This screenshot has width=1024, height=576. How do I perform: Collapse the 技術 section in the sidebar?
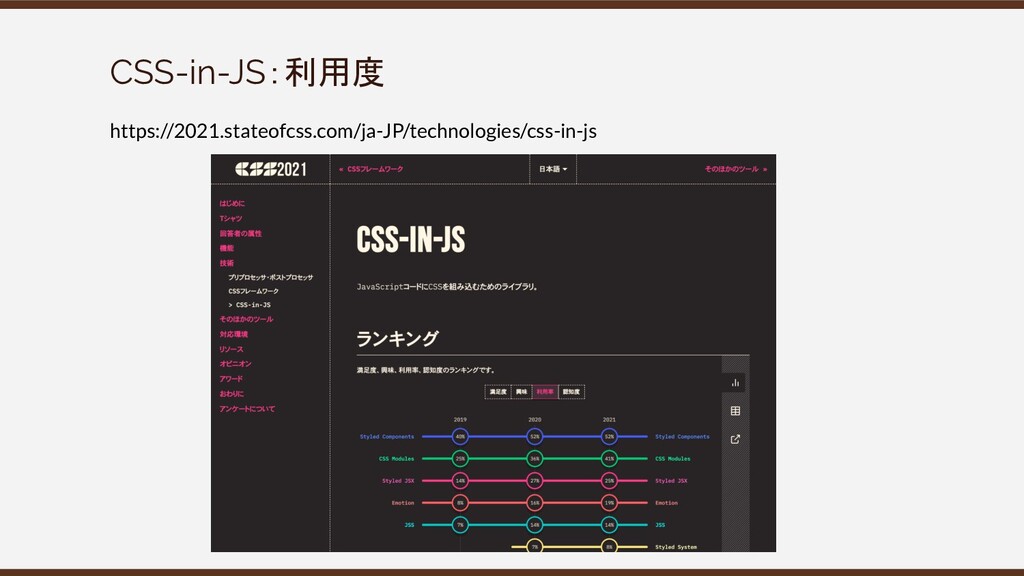[226, 263]
